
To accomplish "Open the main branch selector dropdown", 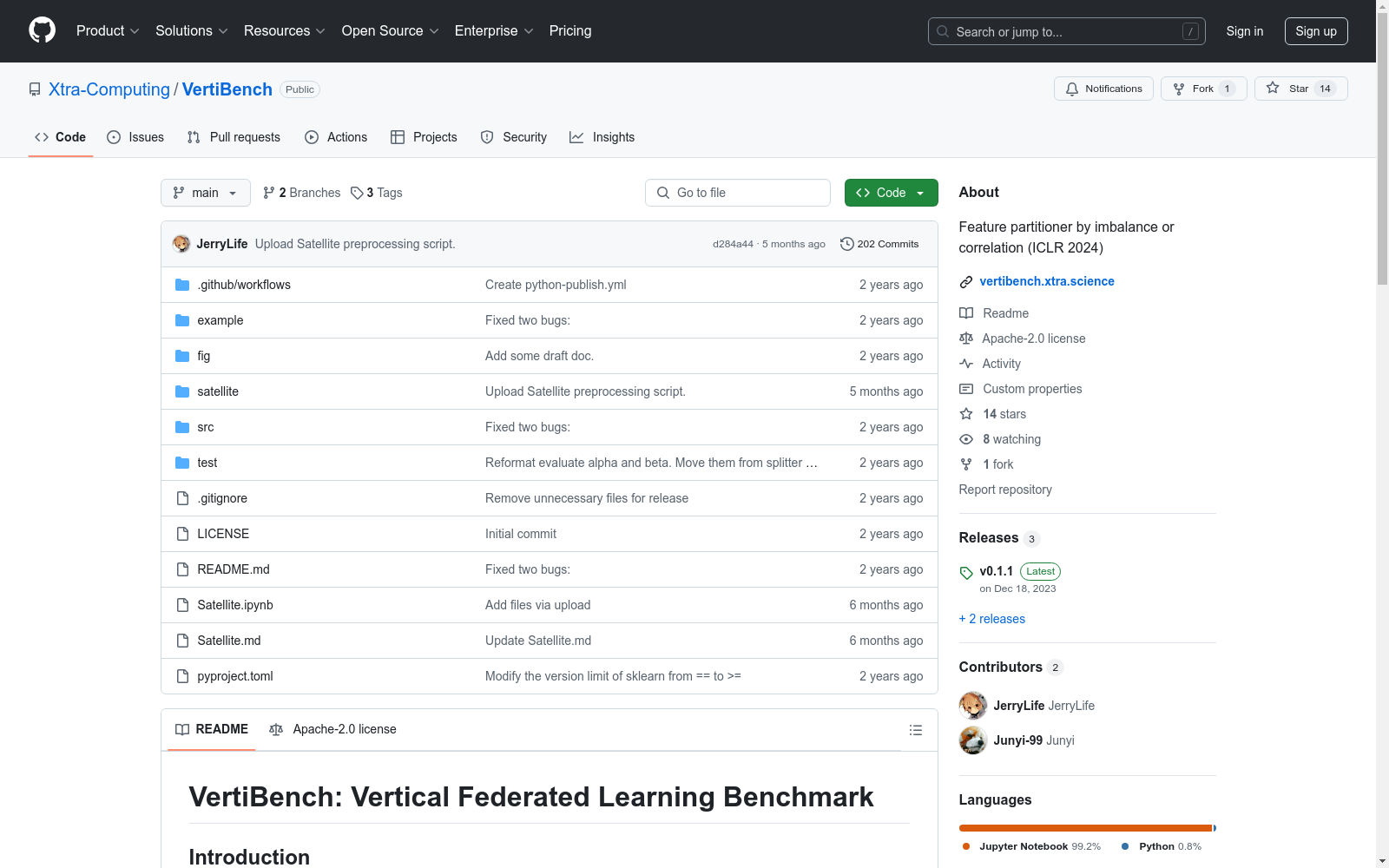I will (206, 193).
